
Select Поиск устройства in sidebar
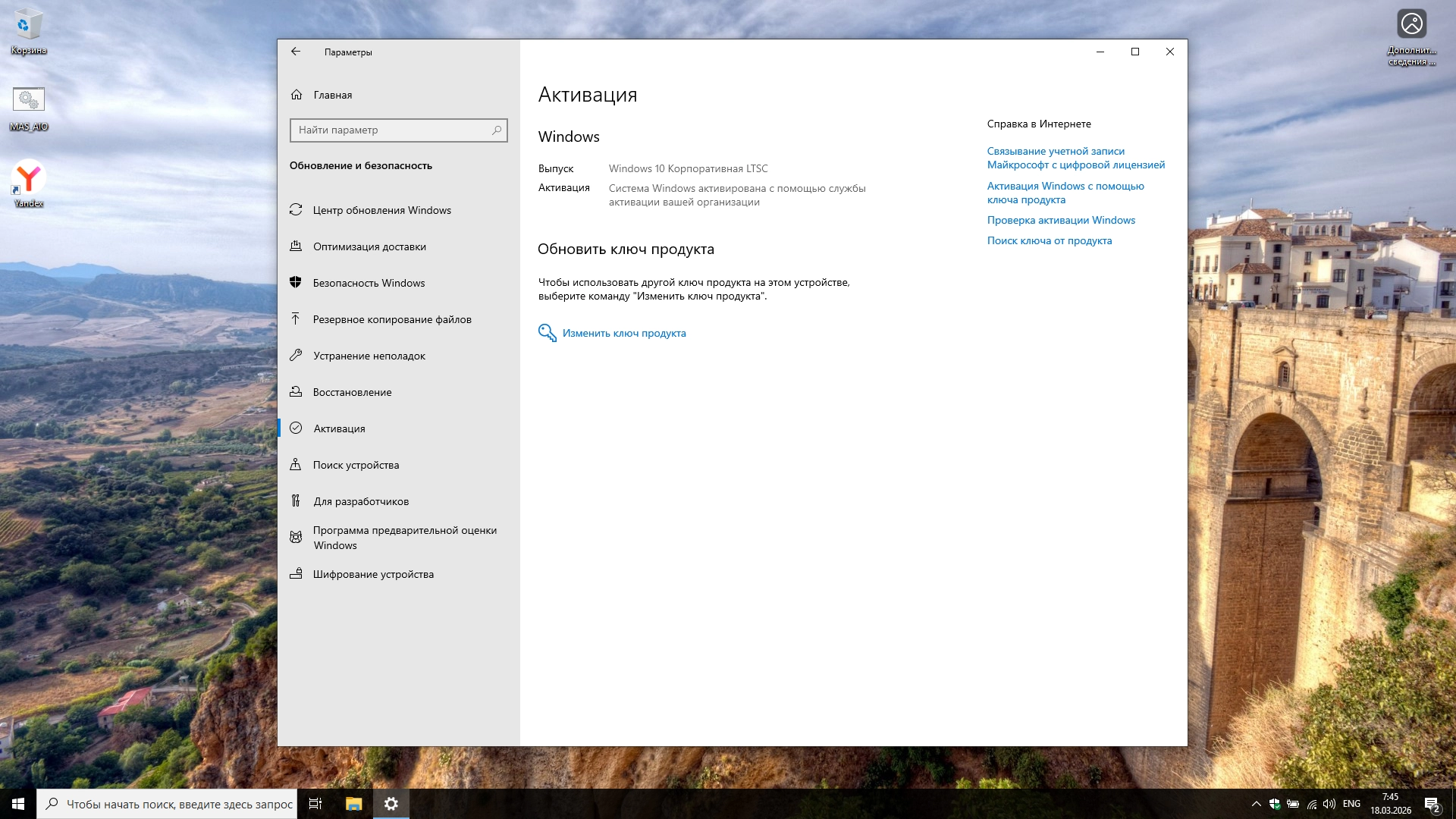click(x=356, y=465)
